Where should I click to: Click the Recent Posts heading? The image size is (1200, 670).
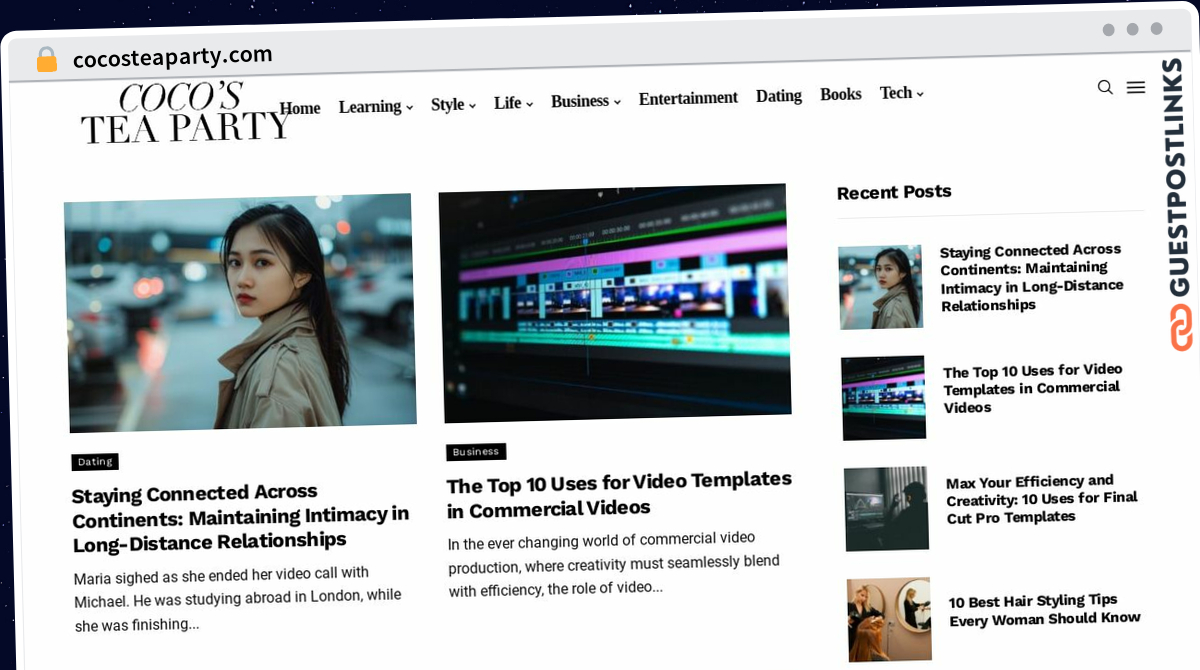[x=894, y=192]
